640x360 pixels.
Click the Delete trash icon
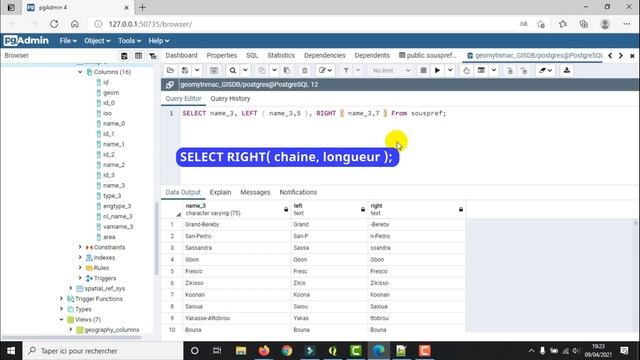(304, 70)
